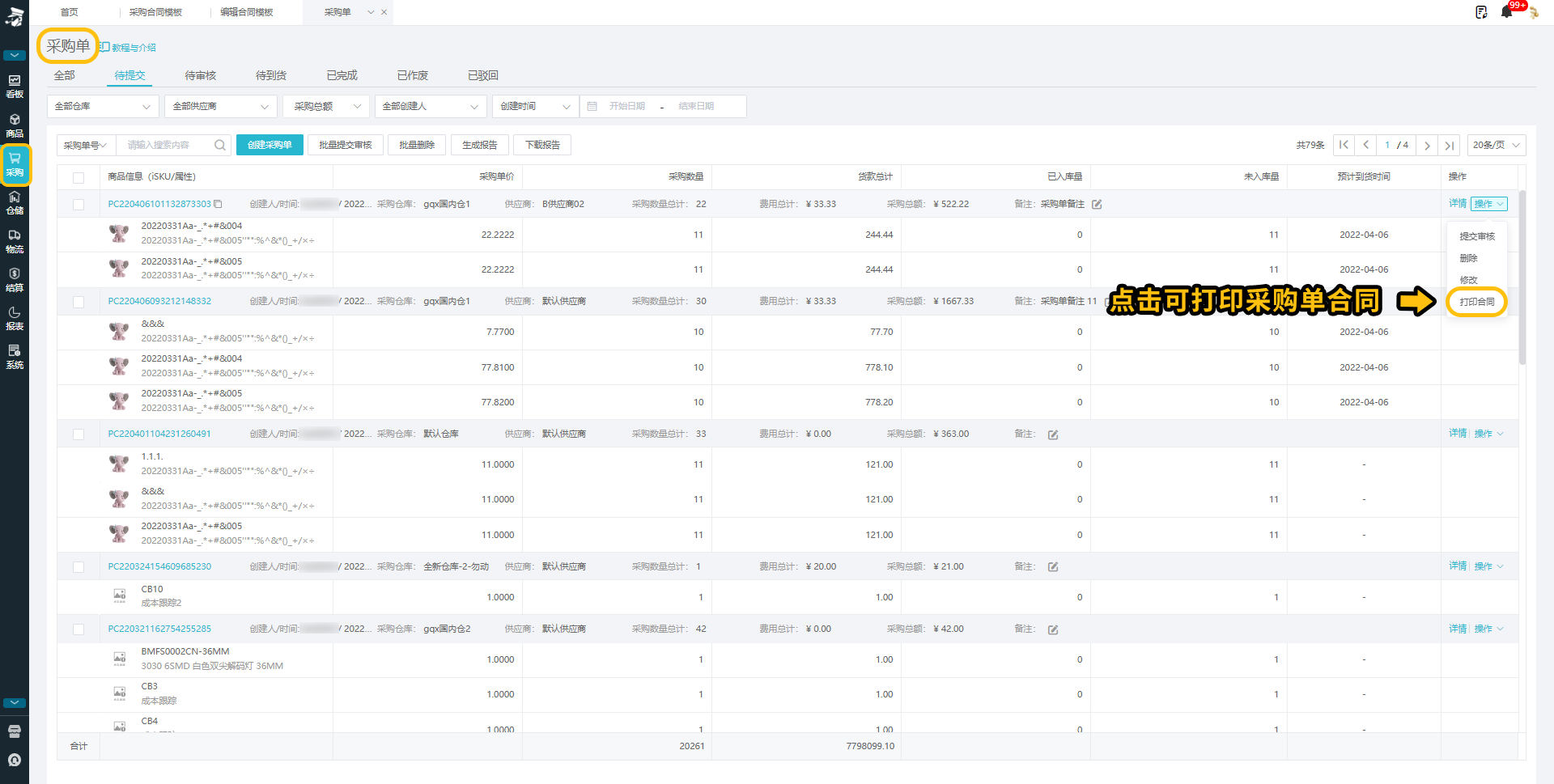Edit remark of order PC220406101132873303
Viewport: 1554px width, 784px height.
point(1097,204)
